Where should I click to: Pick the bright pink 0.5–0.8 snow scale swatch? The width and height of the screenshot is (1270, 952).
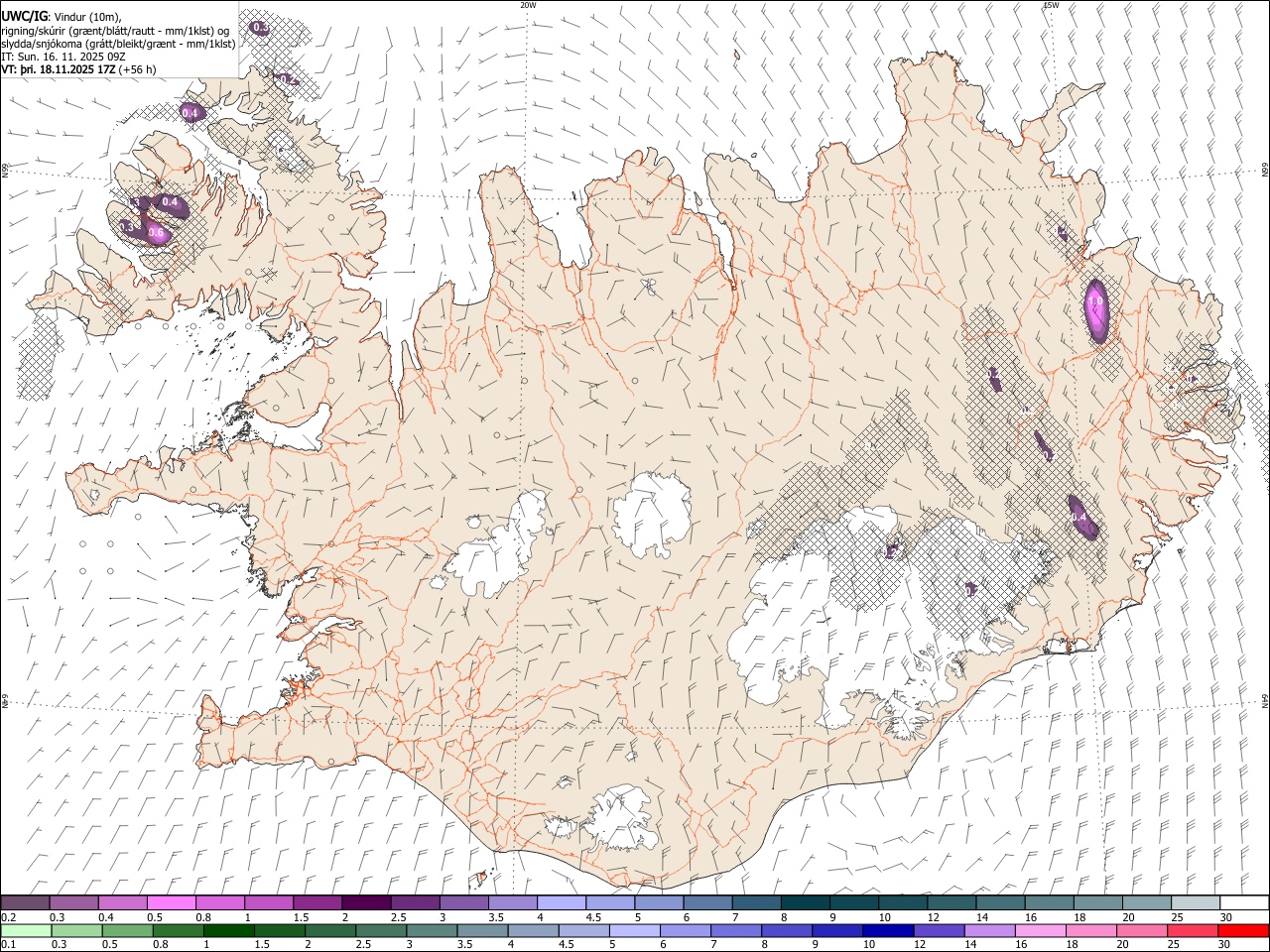[x=172, y=903]
